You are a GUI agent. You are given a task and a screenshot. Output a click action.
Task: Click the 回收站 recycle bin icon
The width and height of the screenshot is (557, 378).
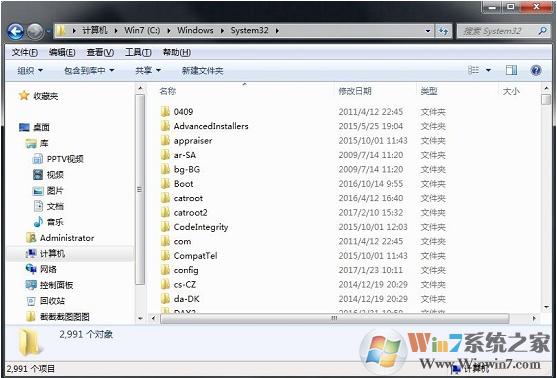[x=31, y=301]
